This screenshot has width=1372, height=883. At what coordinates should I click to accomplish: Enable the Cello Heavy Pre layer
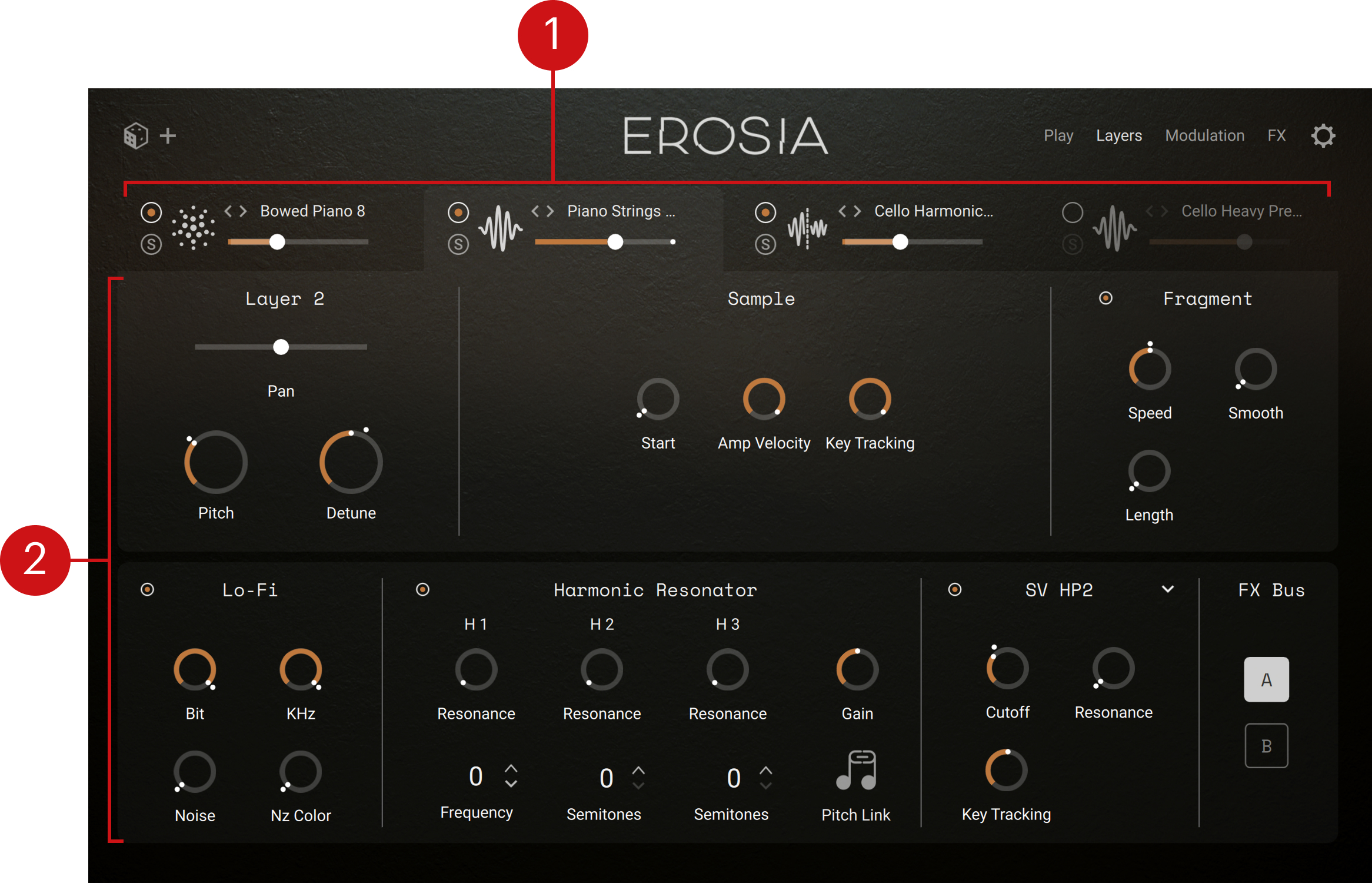click(x=1073, y=213)
